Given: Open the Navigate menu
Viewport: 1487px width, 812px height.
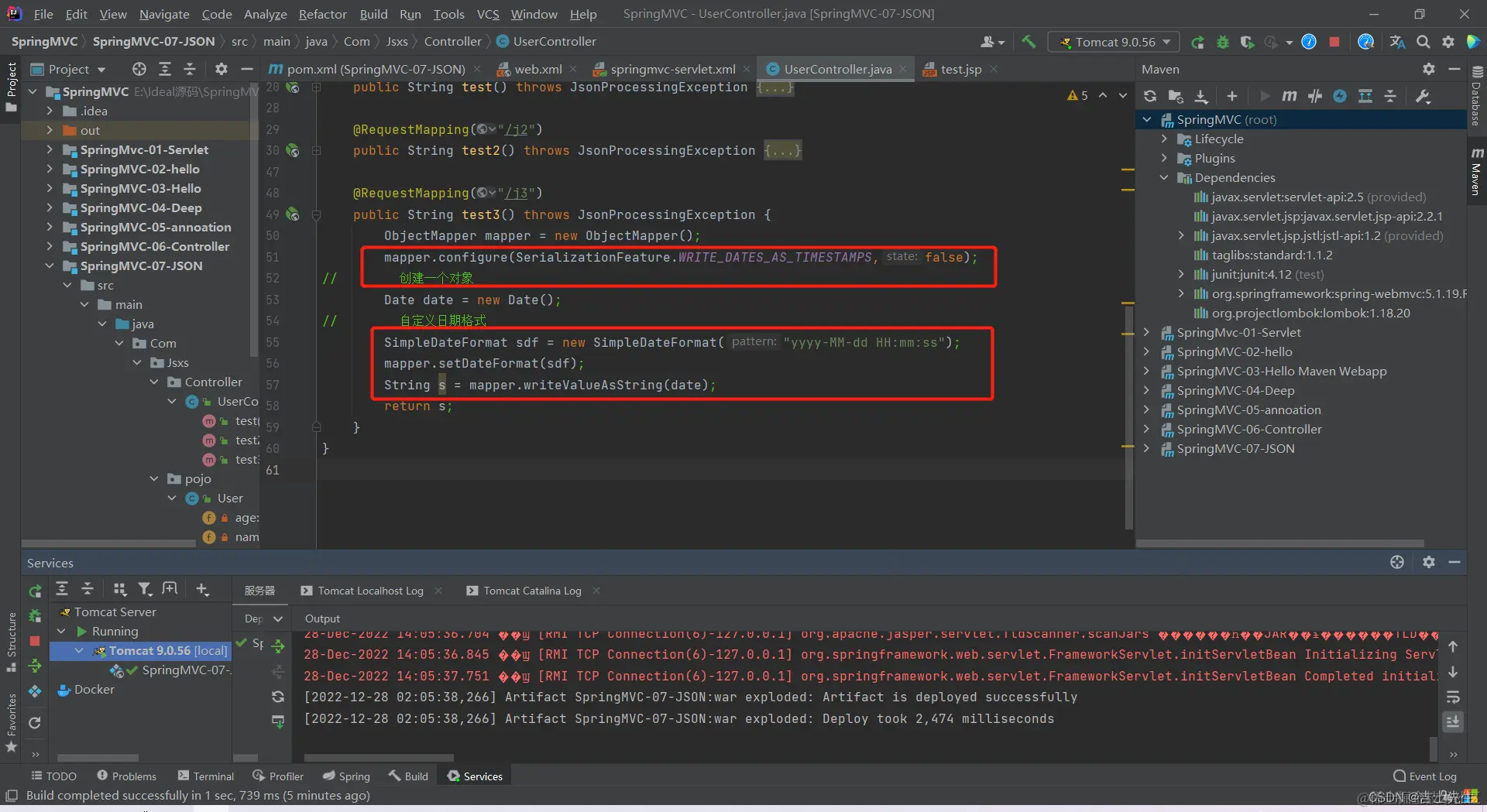Looking at the screenshot, I should tap(164, 14).
